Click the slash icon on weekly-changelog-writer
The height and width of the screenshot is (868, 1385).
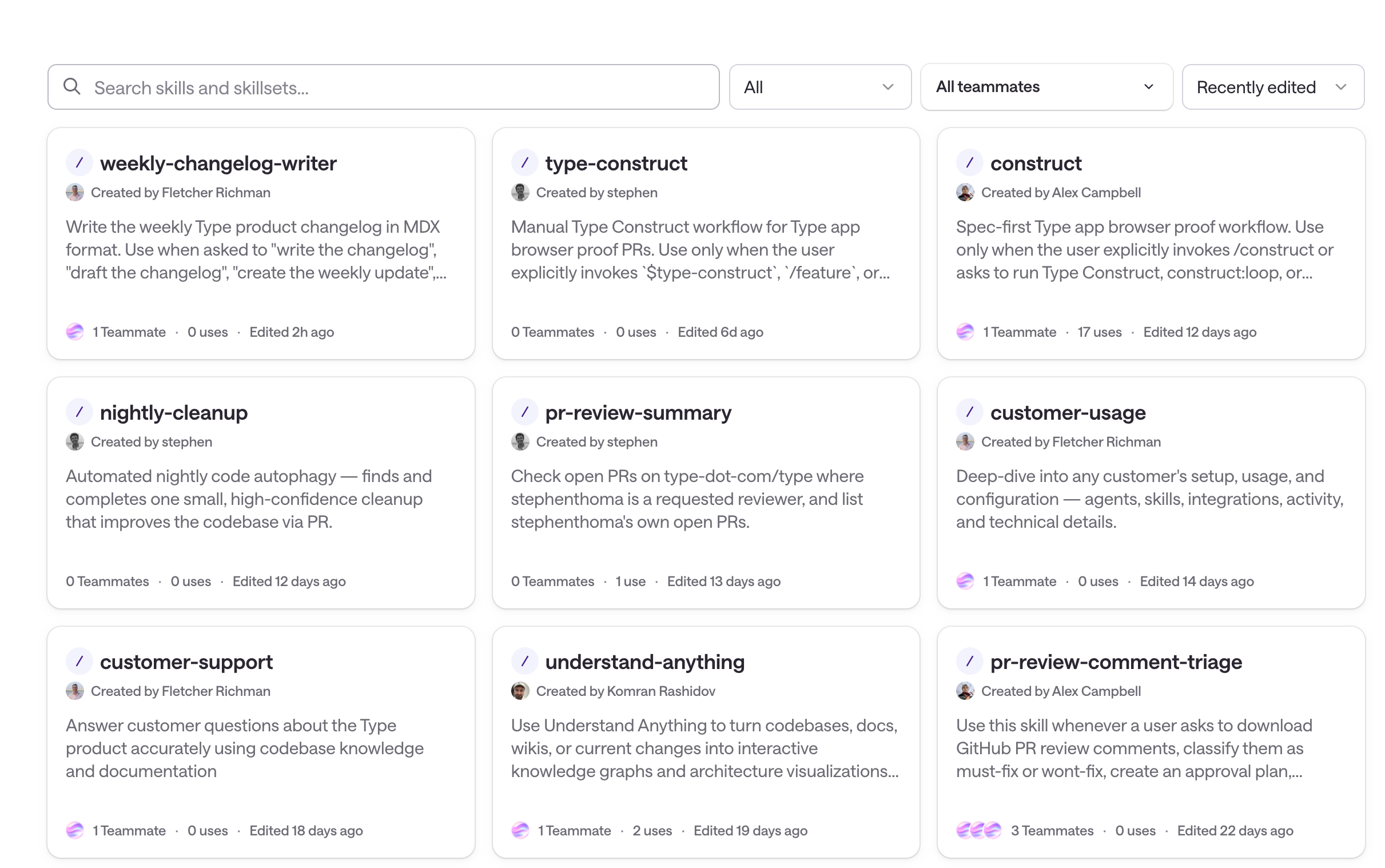click(79, 163)
